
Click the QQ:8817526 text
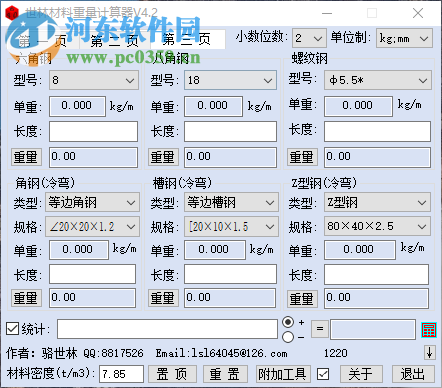(113, 353)
